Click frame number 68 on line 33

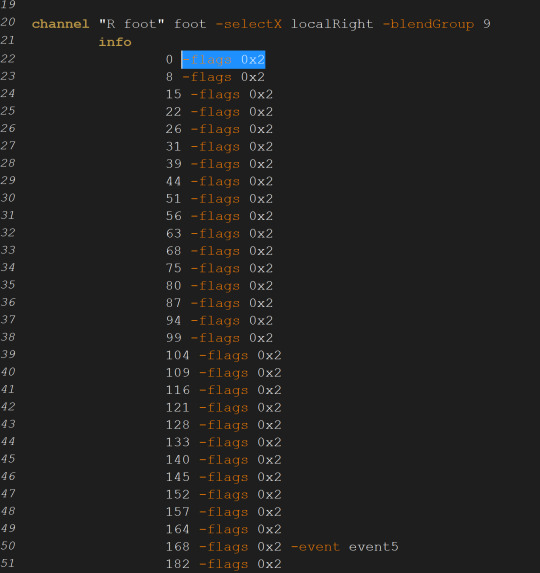coord(174,251)
